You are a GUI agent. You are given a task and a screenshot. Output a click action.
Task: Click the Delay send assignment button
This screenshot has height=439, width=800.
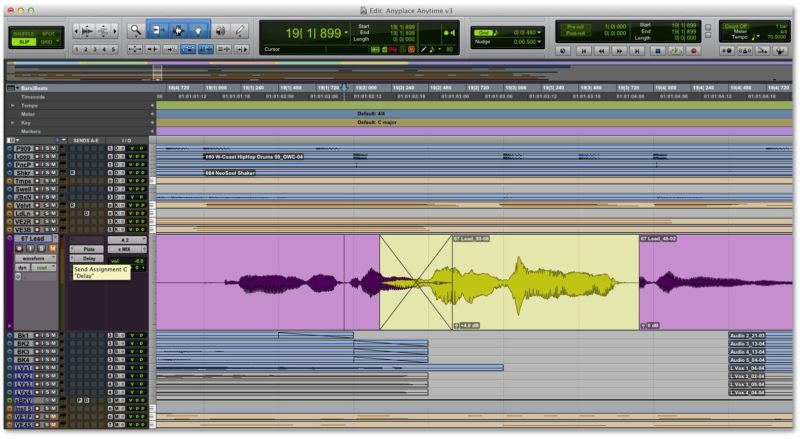click(88, 258)
